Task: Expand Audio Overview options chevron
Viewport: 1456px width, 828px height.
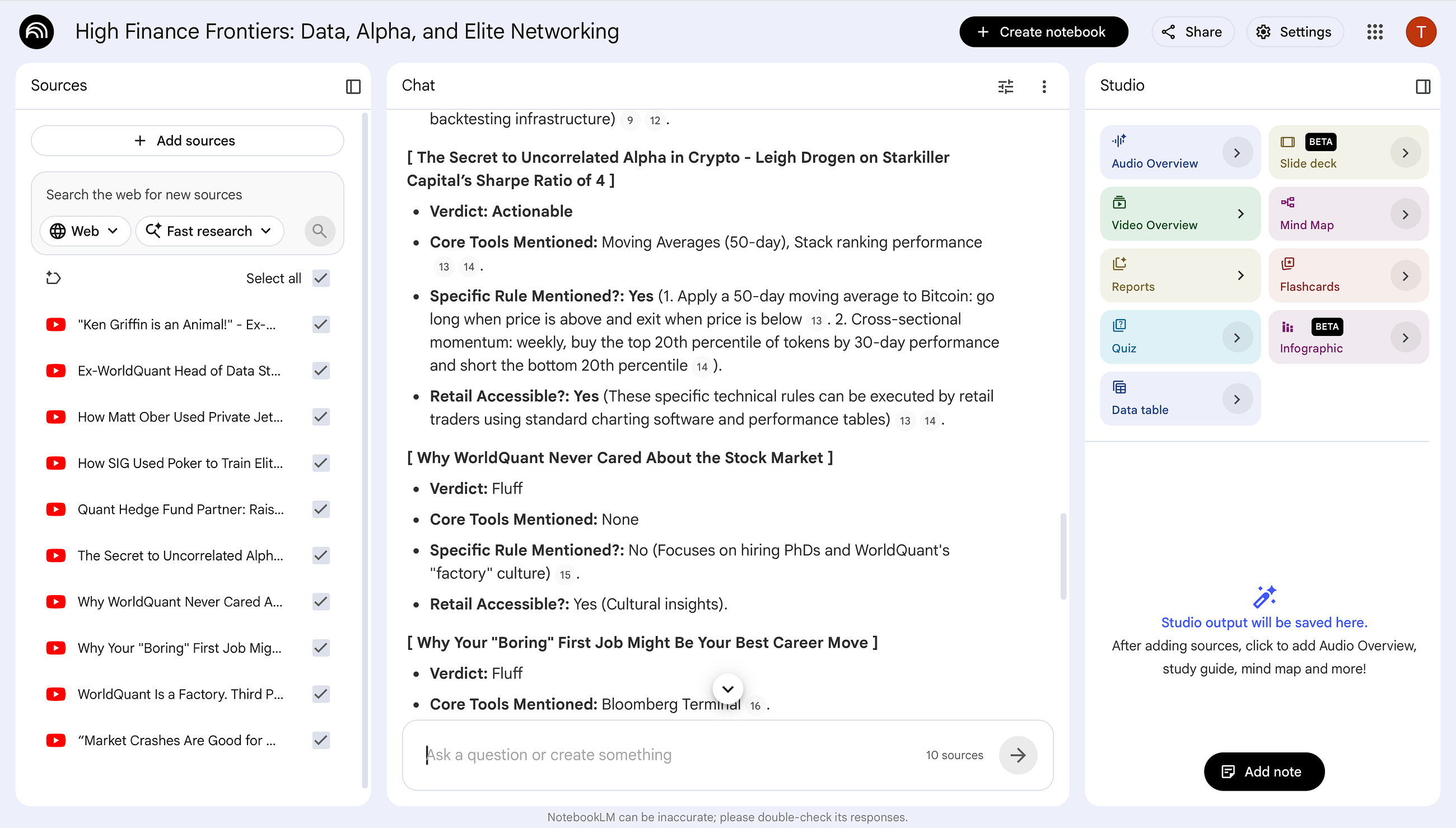Action: [x=1237, y=153]
